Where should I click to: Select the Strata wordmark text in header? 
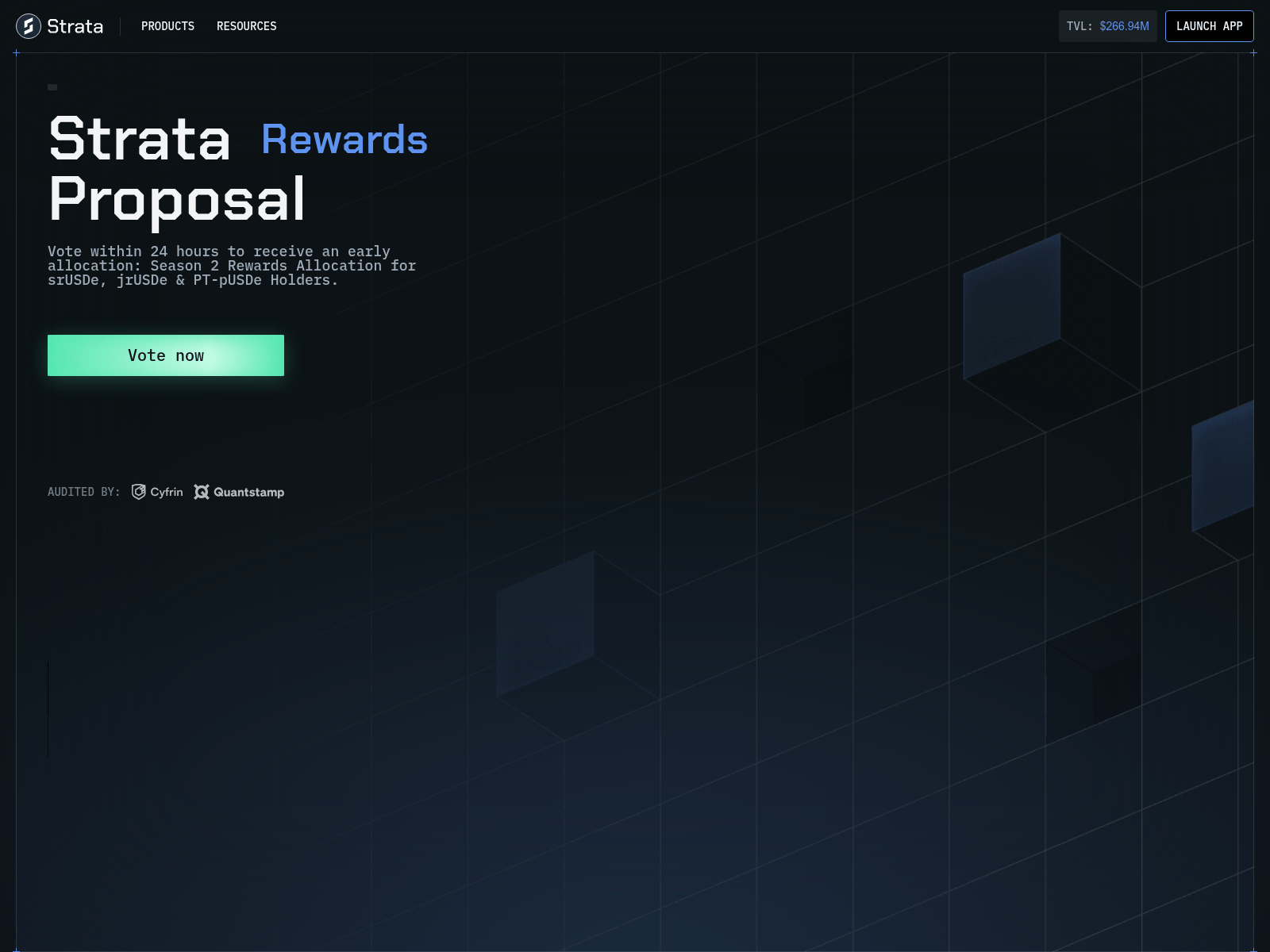75,26
